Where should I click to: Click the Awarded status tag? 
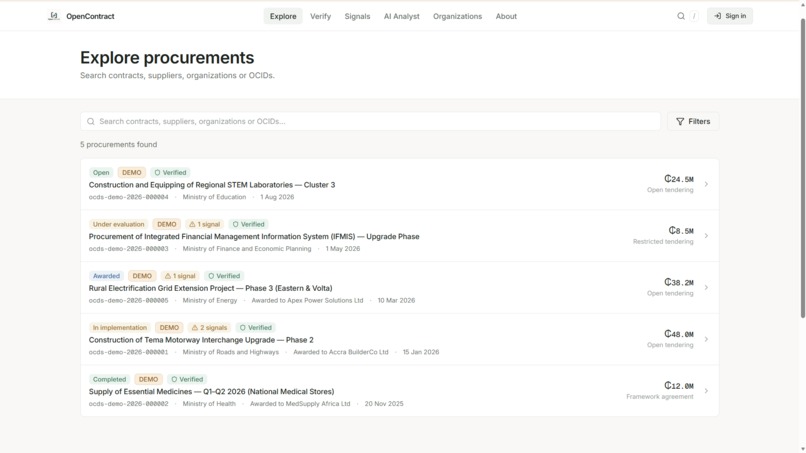106,276
